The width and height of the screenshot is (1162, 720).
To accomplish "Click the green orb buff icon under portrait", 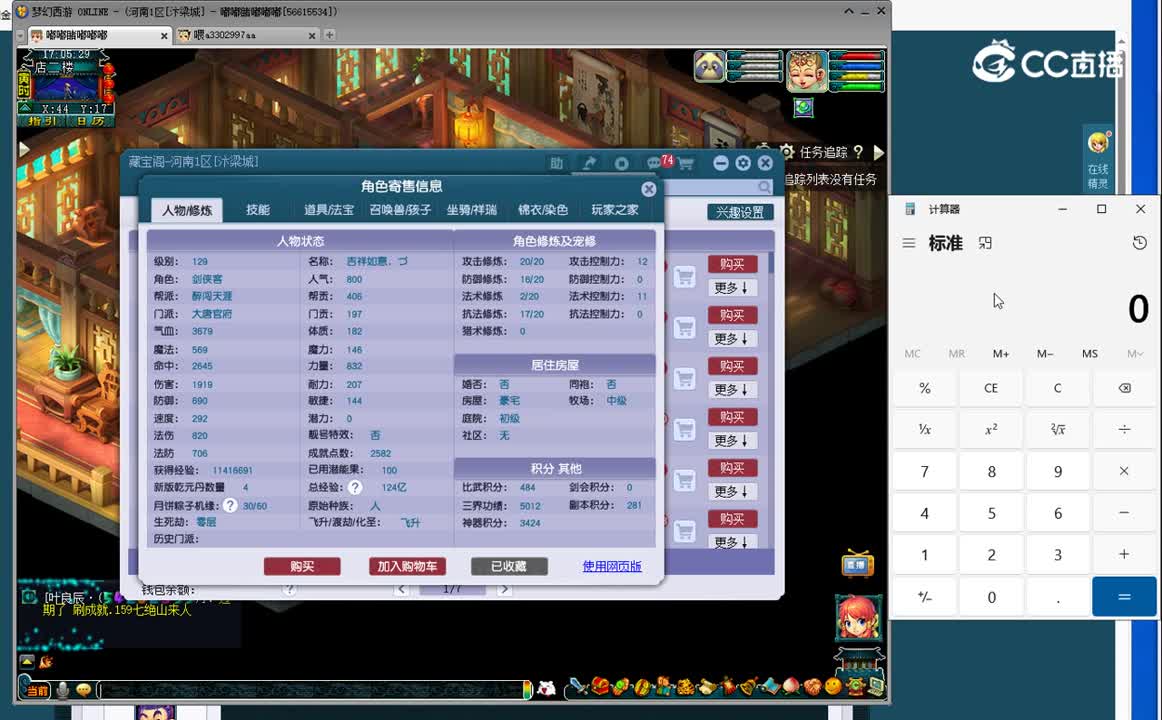I will (x=803, y=107).
